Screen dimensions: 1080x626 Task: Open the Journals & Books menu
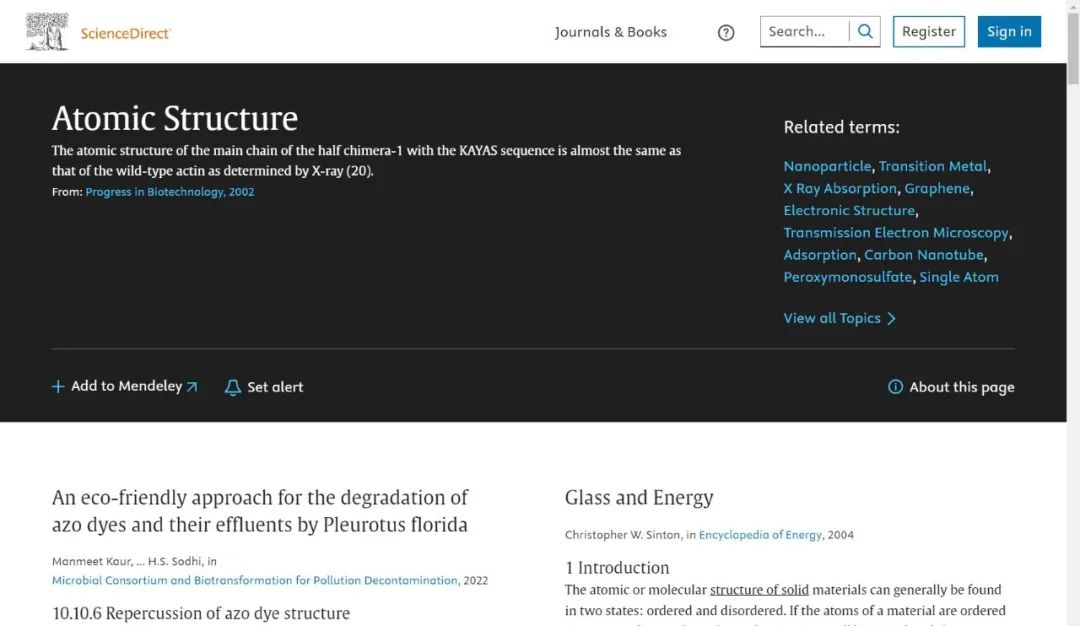point(610,32)
